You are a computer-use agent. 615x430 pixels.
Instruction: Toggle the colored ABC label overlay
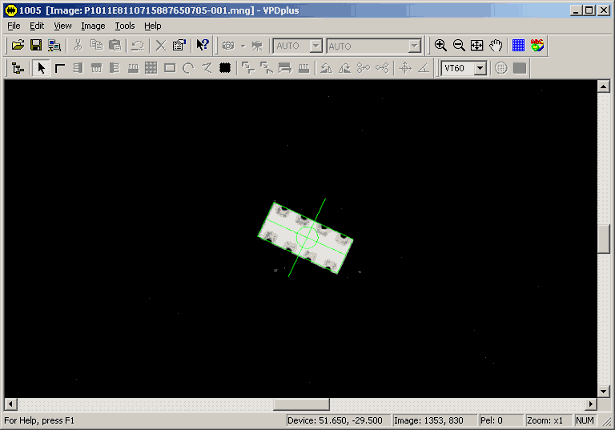pyautogui.click(x=537, y=46)
